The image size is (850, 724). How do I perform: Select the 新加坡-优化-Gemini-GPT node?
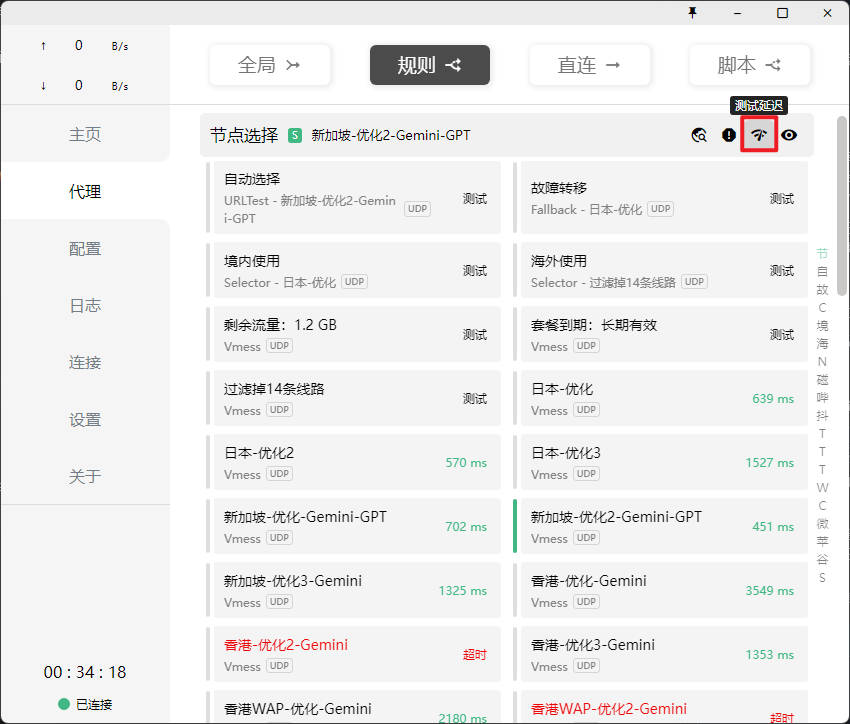tap(353, 526)
